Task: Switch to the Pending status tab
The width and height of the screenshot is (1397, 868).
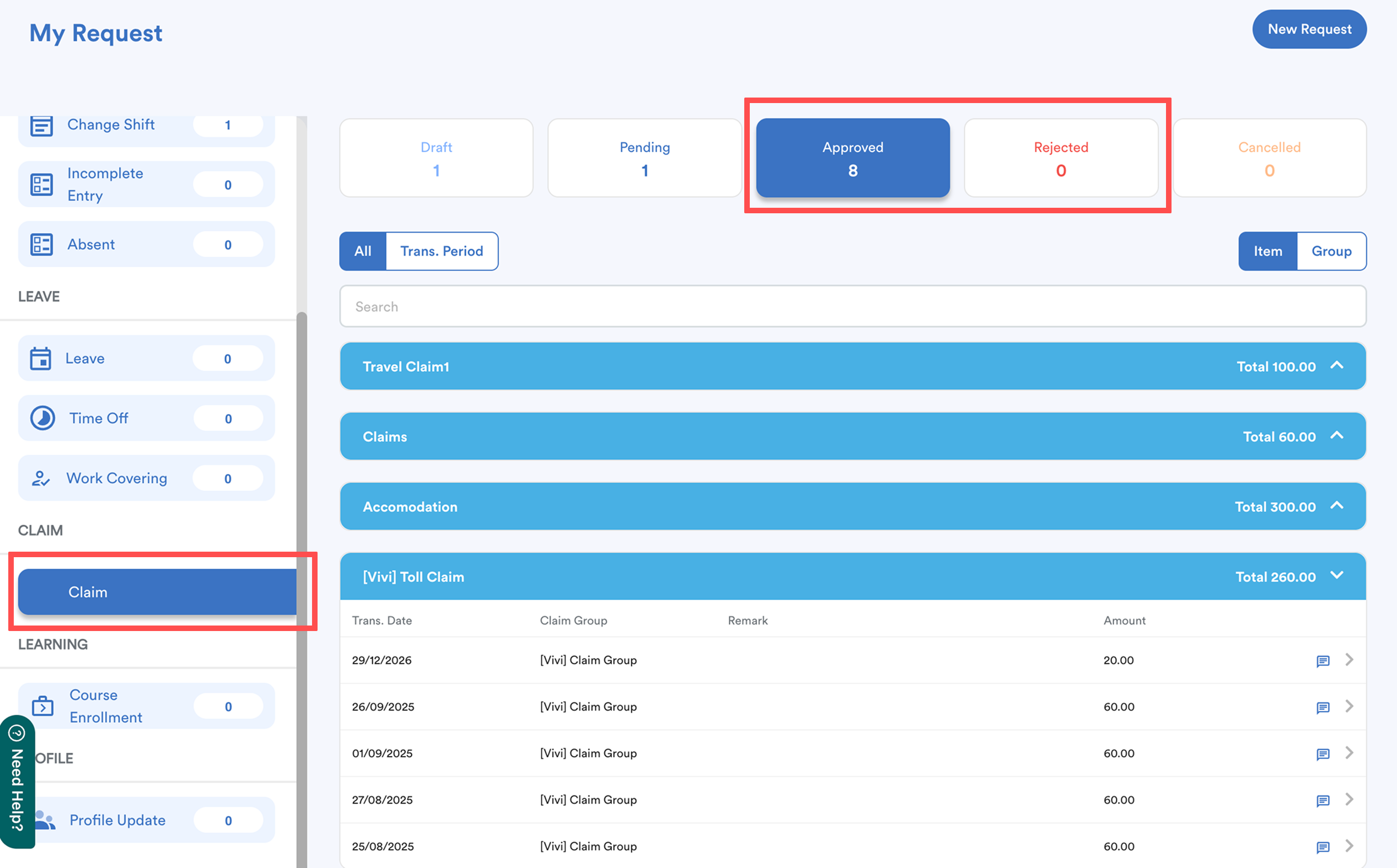Action: (x=644, y=158)
